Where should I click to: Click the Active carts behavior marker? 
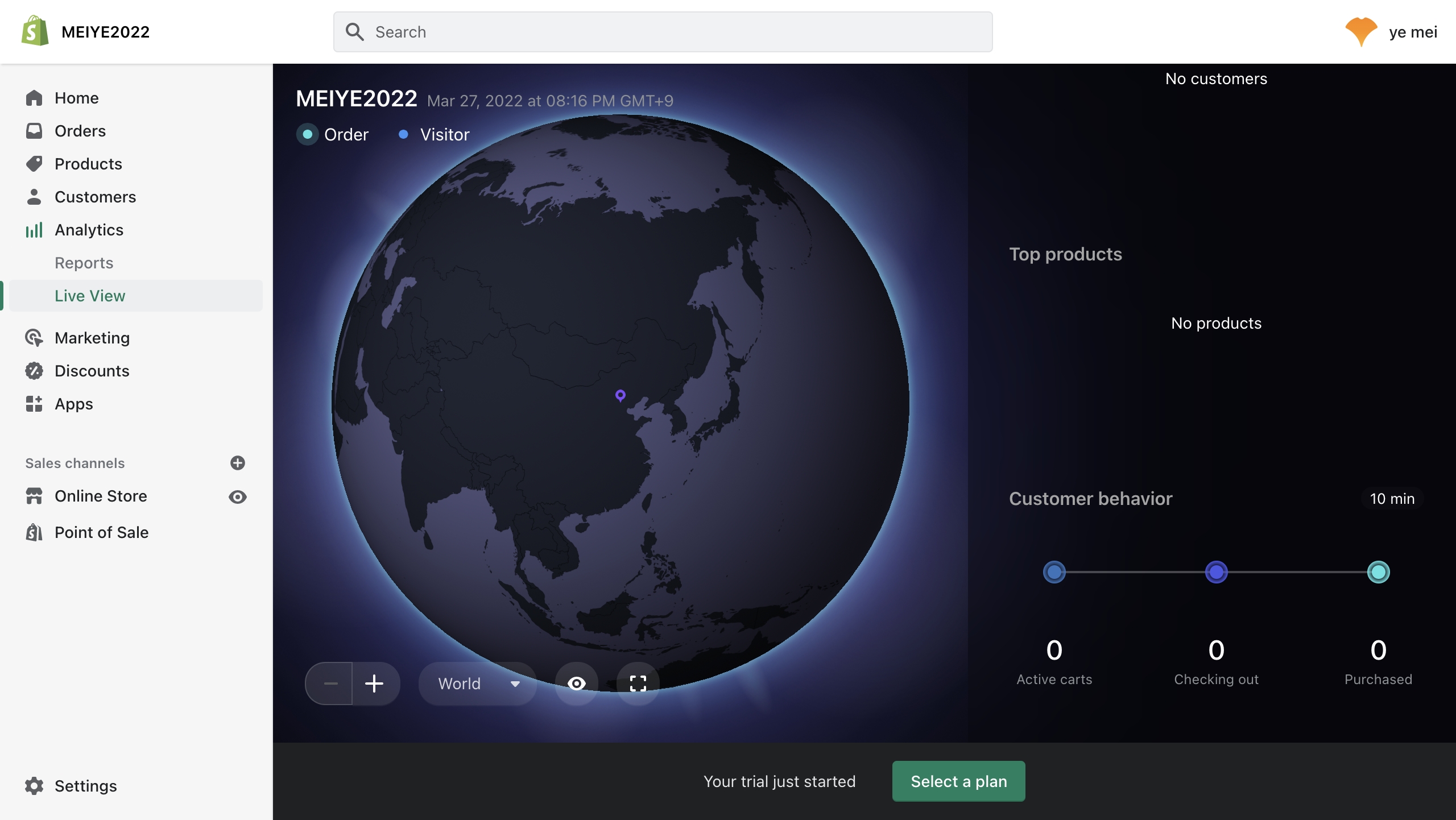[1054, 572]
